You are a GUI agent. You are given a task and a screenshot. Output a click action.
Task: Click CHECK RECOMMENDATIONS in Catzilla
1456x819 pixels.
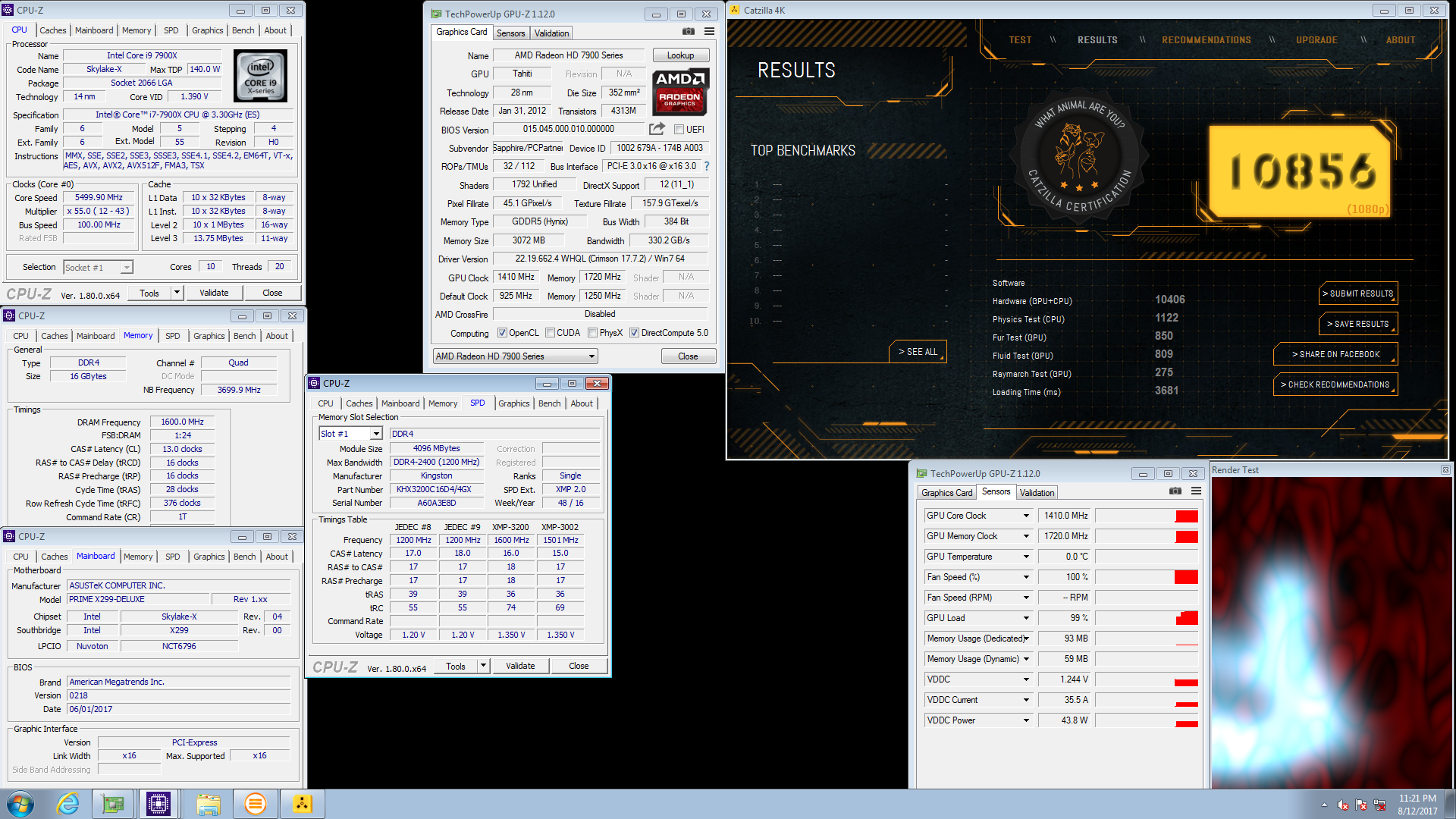point(1335,384)
